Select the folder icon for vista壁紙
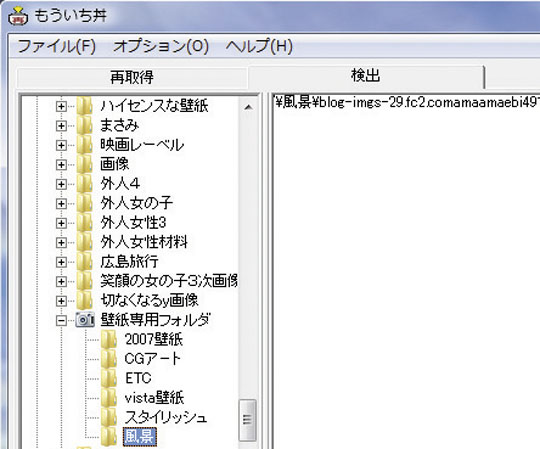Screen dimensions: 540x449 tap(109, 398)
